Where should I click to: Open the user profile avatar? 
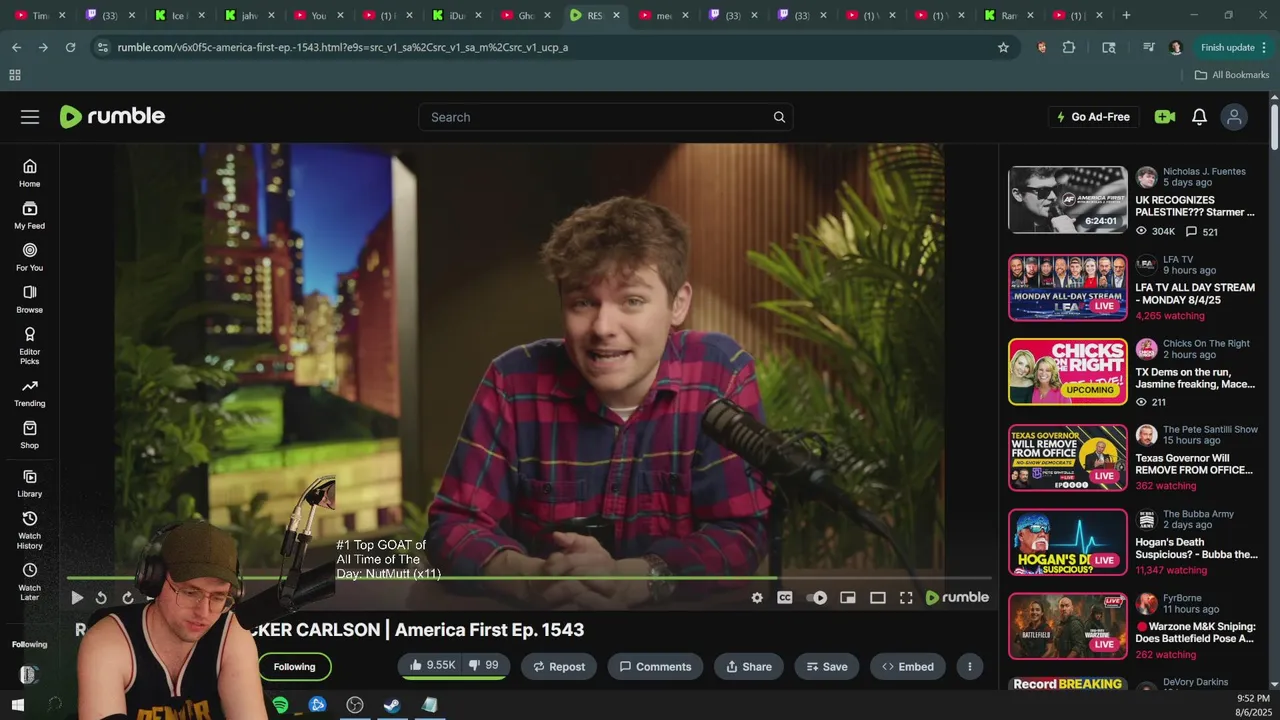tap(1234, 117)
